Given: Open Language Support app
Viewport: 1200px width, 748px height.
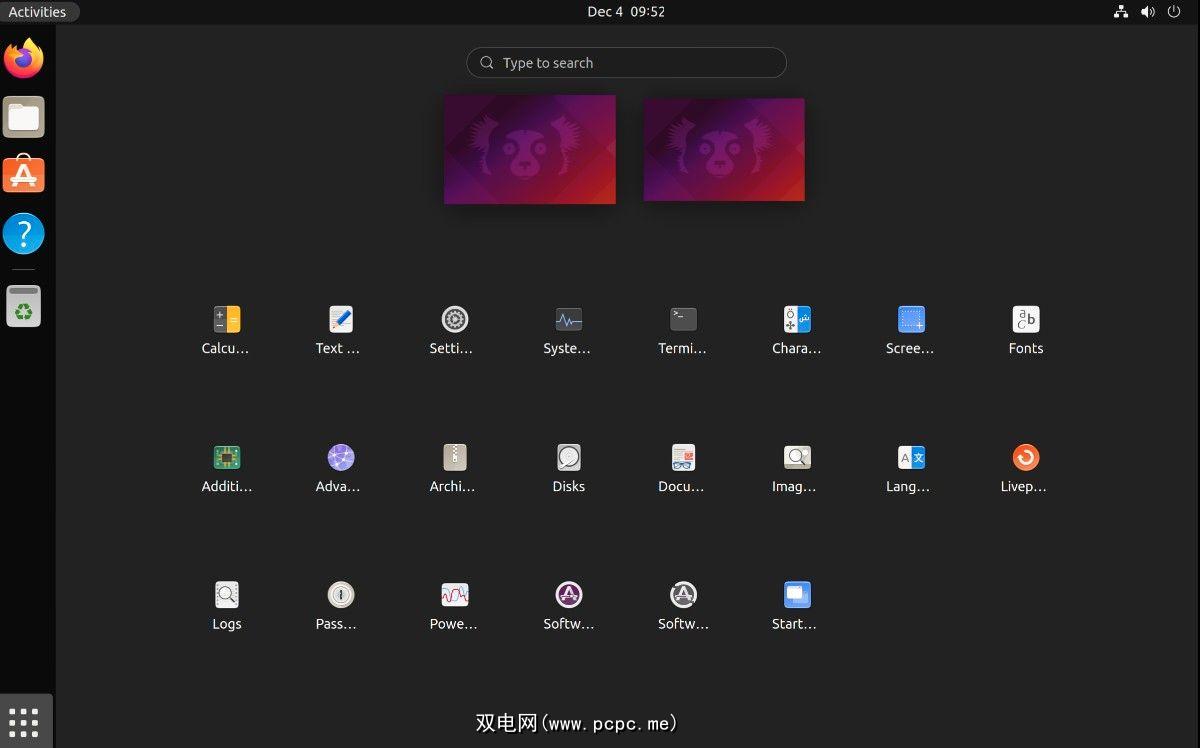Looking at the screenshot, I should pos(911,458).
